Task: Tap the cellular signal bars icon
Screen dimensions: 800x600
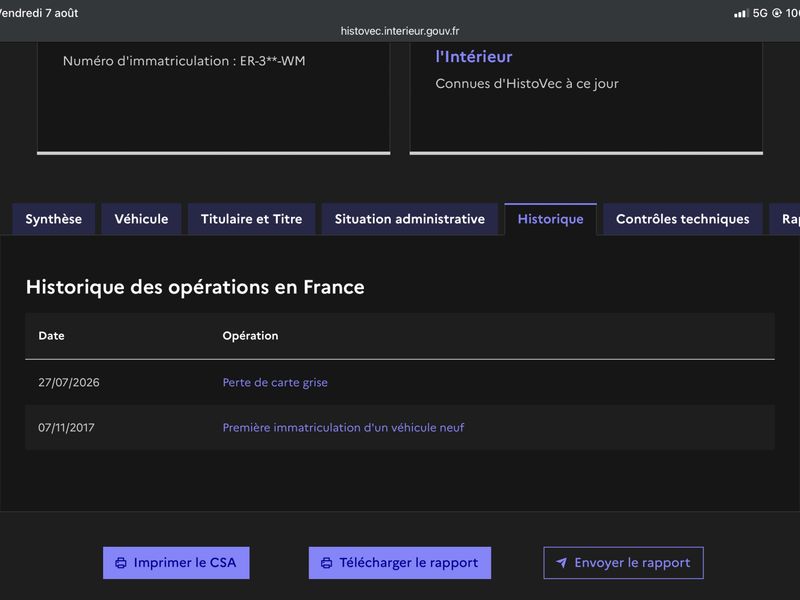Action: click(x=741, y=13)
